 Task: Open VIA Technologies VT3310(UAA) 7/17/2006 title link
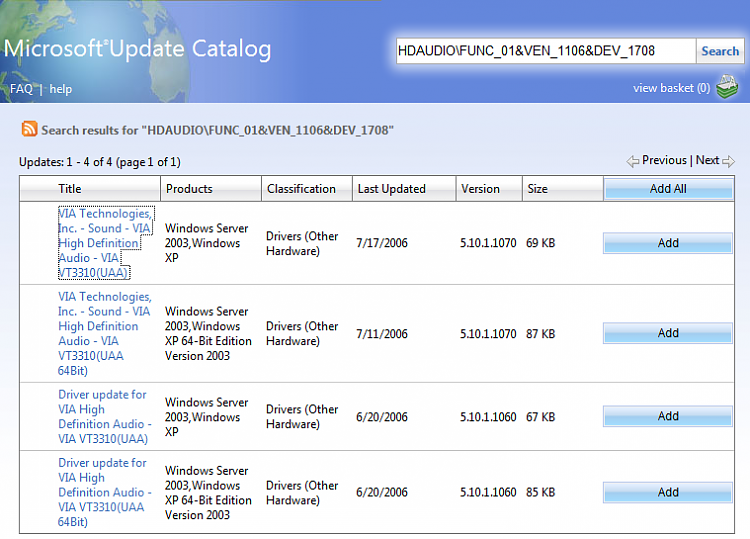(x=105, y=243)
